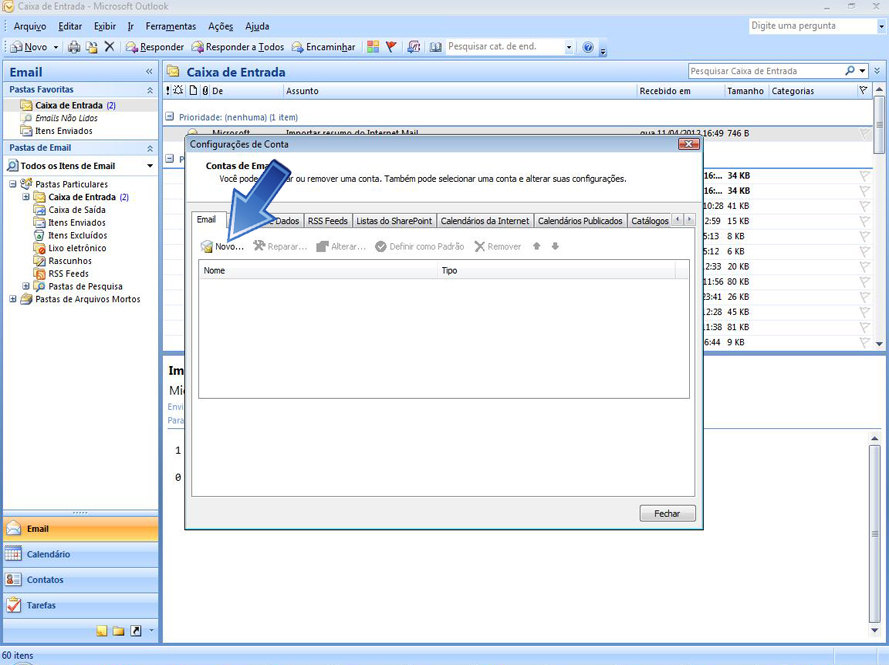Open the Tarefas navigation button
The image size is (889, 665).
coord(81,605)
